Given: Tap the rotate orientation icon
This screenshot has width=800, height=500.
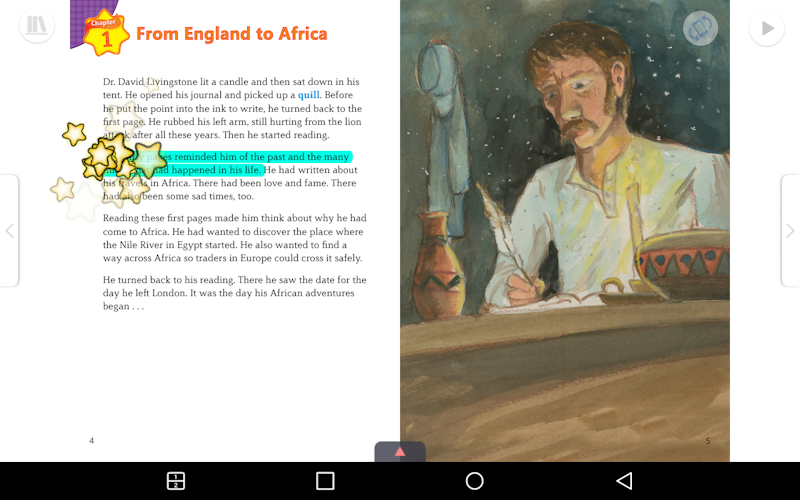Looking at the screenshot, I should pyautogui.click(x=700, y=28).
